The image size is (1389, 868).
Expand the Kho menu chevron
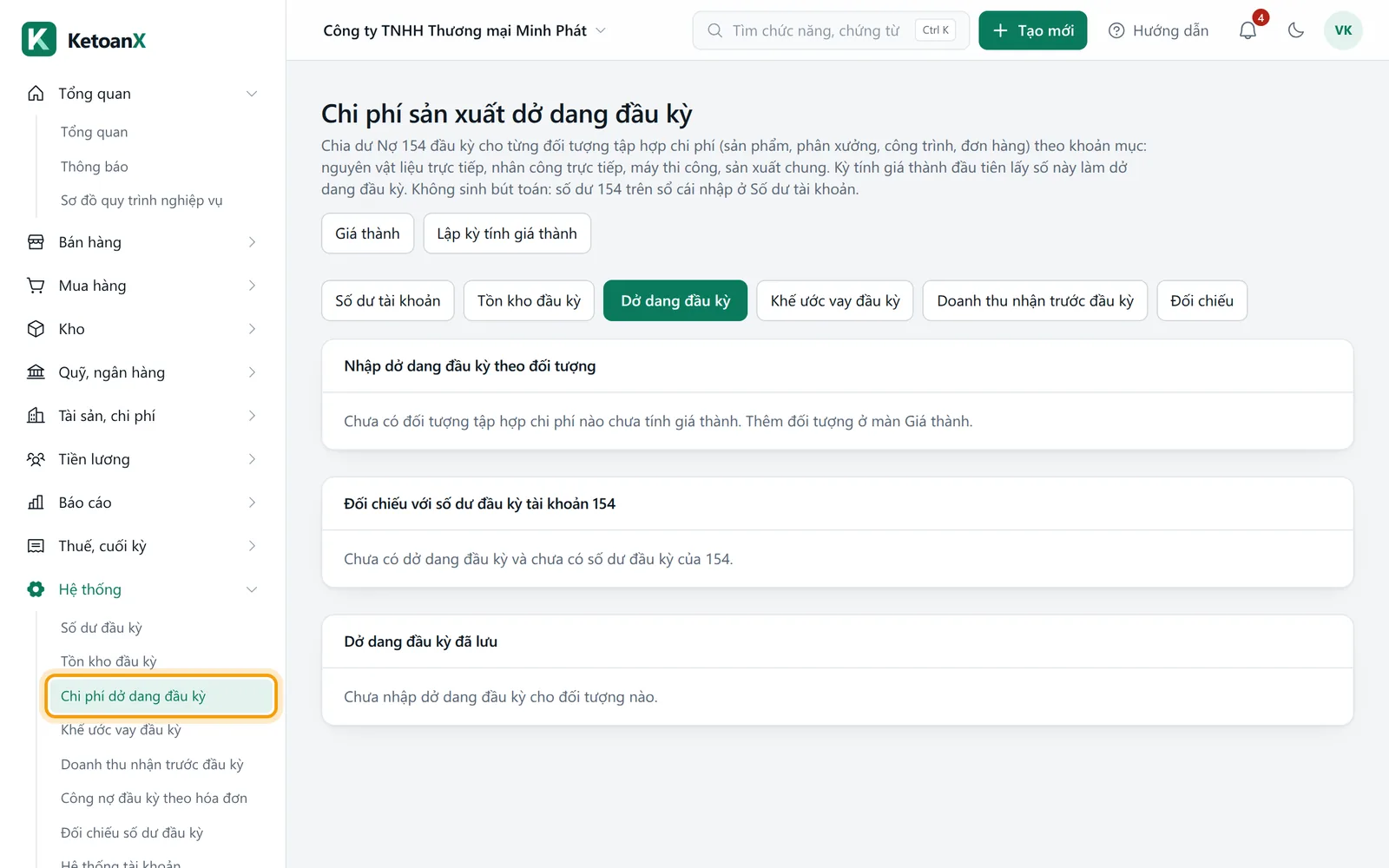pyautogui.click(x=252, y=329)
